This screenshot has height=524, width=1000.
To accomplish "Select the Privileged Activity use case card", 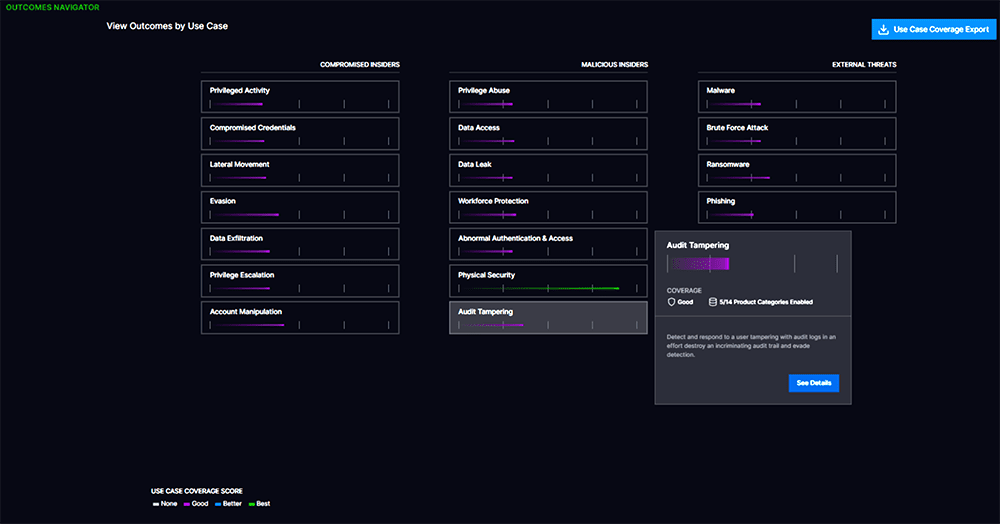I will (300, 97).
